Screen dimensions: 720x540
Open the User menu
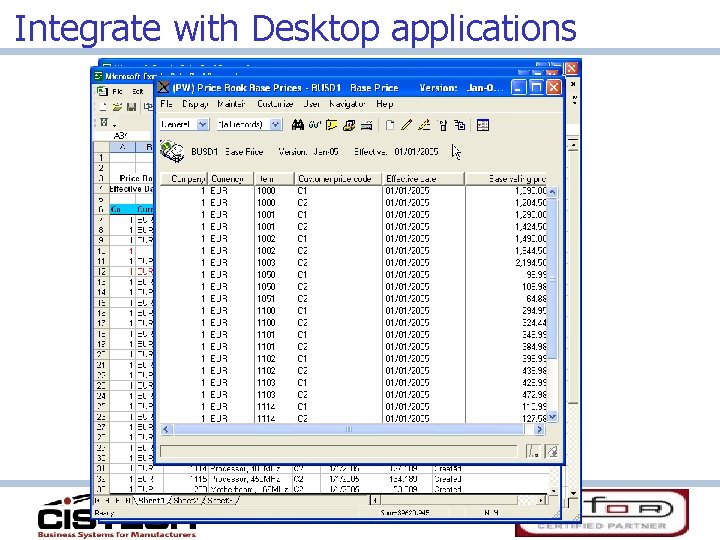click(311, 104)
